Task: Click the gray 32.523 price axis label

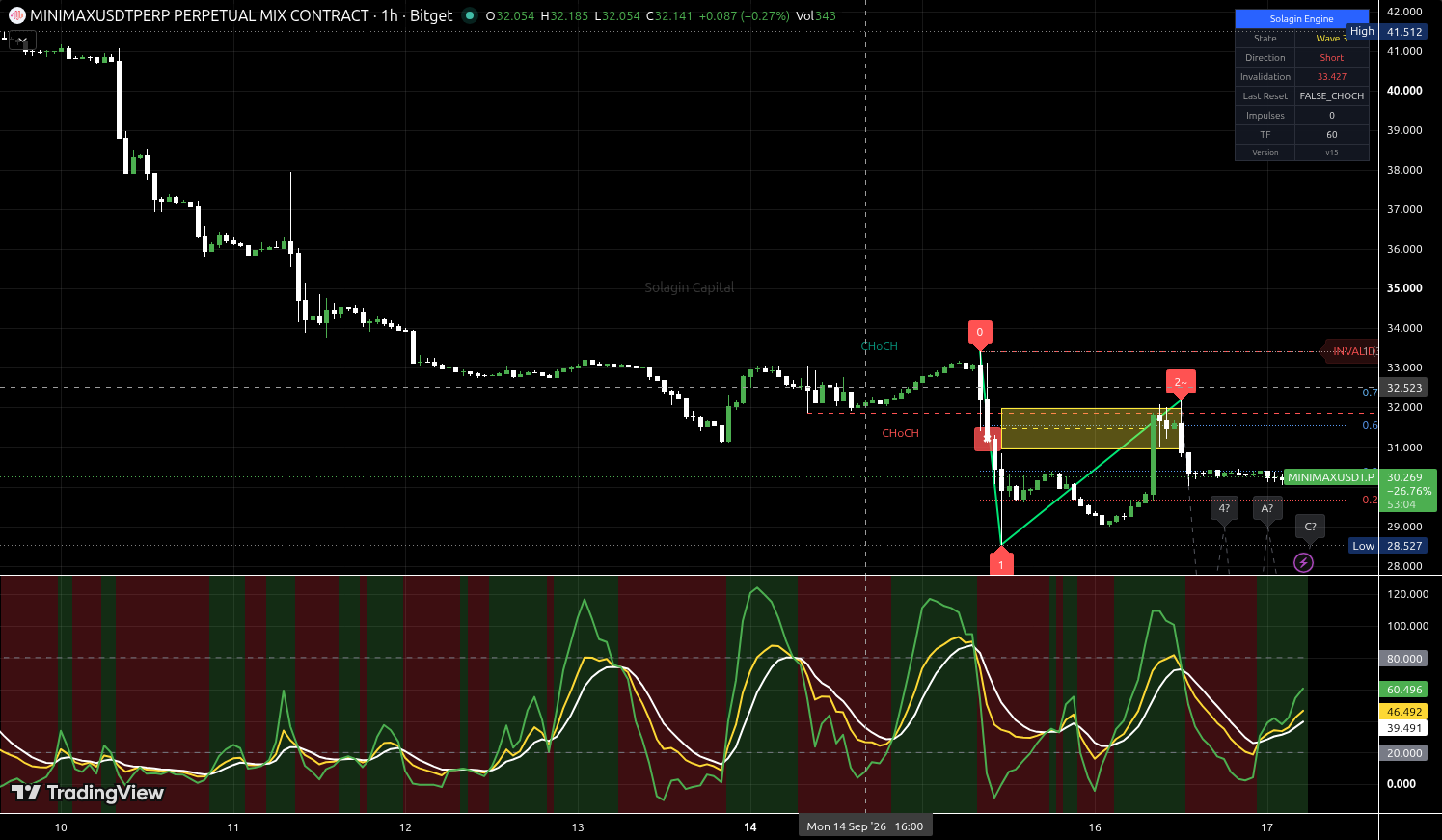Action: tap(1404, 388)
